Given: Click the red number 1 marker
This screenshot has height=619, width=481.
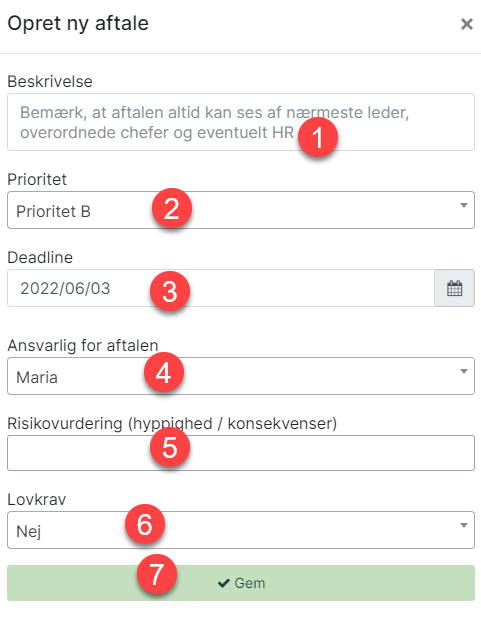Looking at the screenshot, I should [318, 137].
